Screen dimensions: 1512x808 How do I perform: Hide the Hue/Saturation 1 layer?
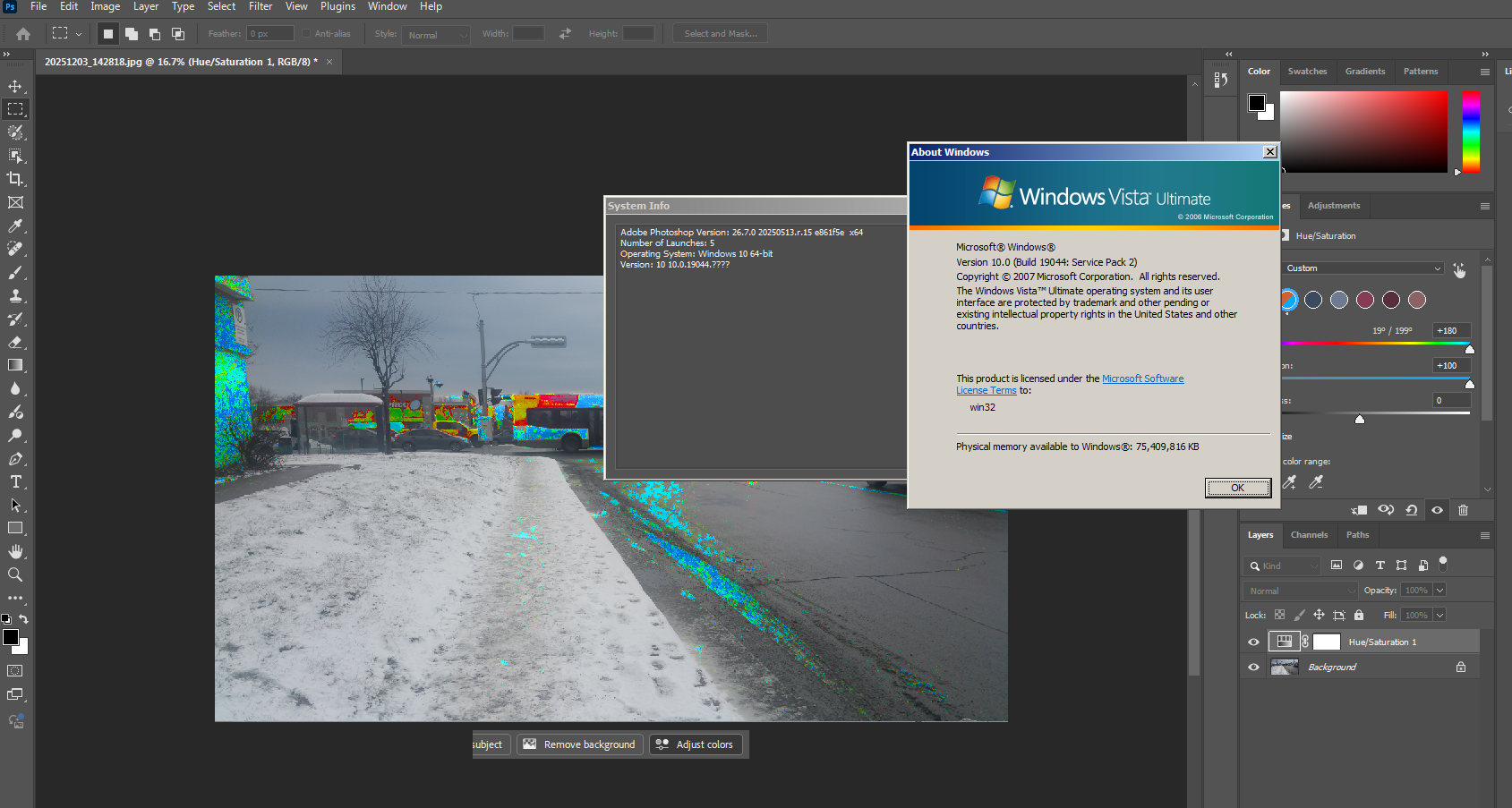pyautogui.click(x=1253, y=642)
